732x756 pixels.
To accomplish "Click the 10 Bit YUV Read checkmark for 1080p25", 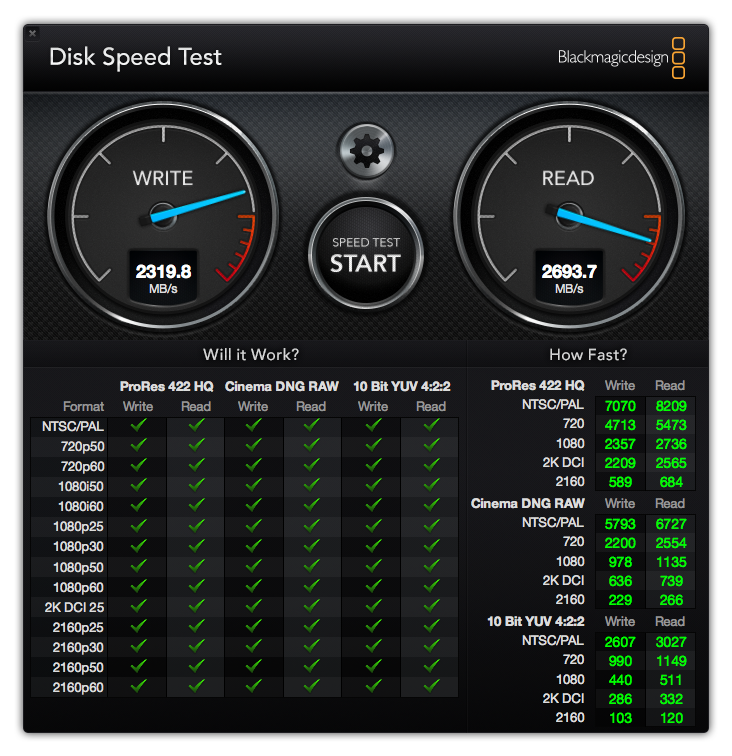I will pyautogui.click(x=431, y=526).
